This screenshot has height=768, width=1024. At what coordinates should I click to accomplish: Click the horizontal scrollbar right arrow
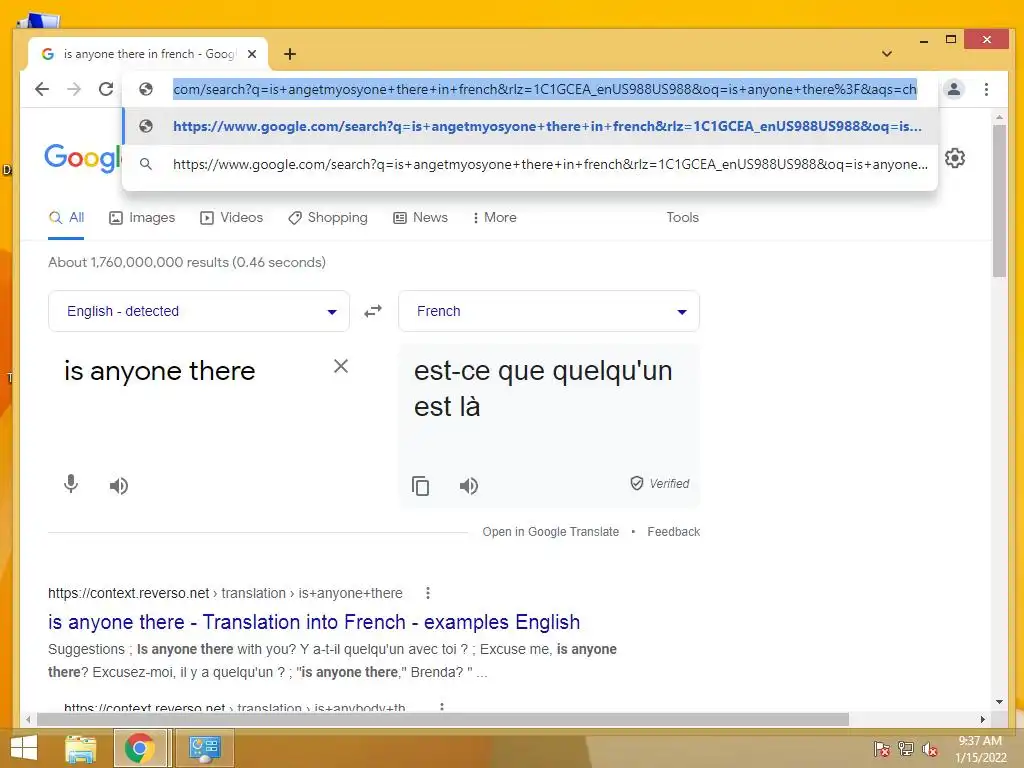tap(982, 719)
